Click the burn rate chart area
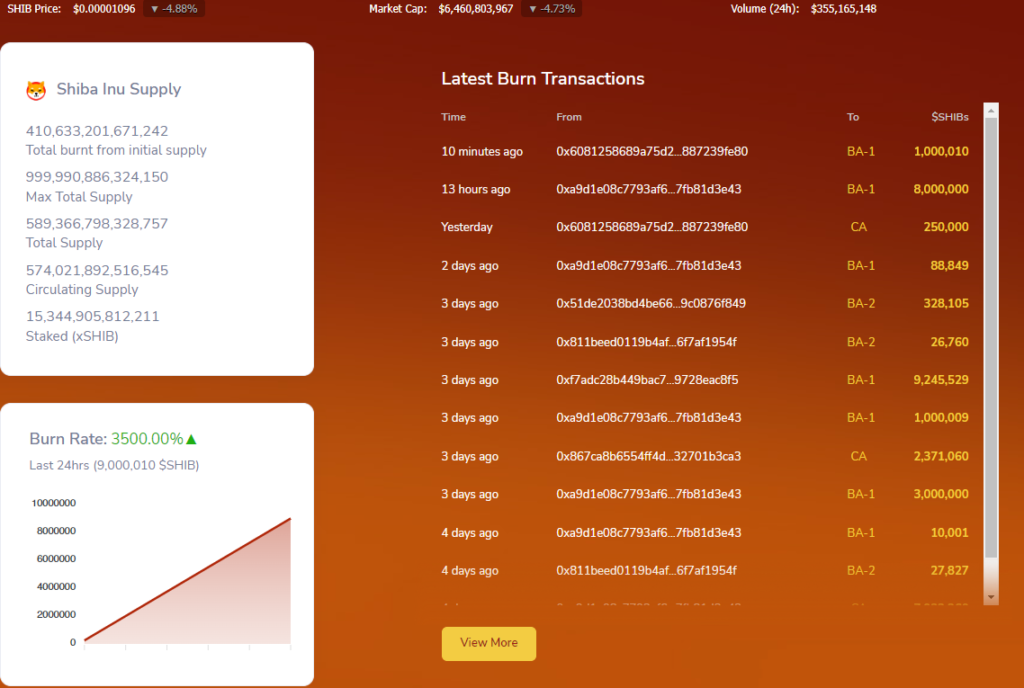Image resolution: width=1024 pixels, height=688 pixels. [x=187, y=580]
